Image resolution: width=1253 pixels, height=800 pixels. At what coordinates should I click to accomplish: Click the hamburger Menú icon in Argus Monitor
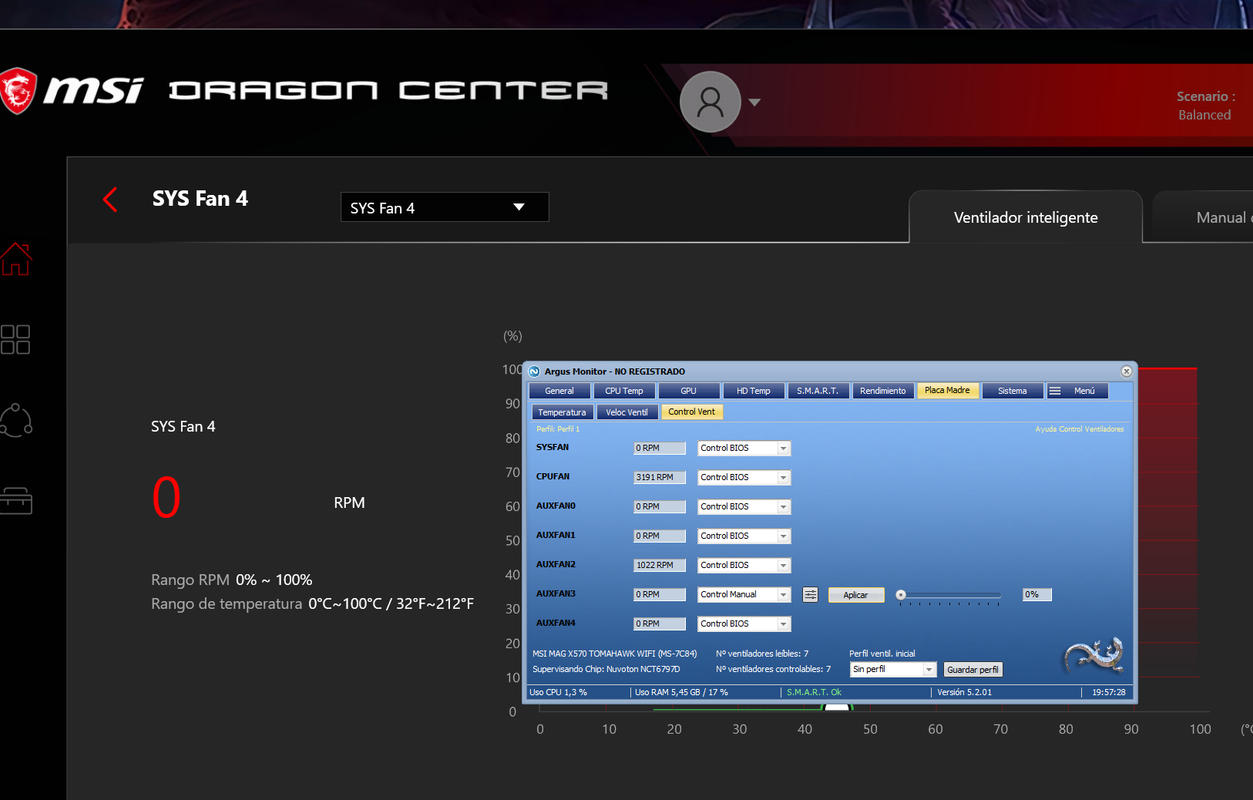[1055, 391]
